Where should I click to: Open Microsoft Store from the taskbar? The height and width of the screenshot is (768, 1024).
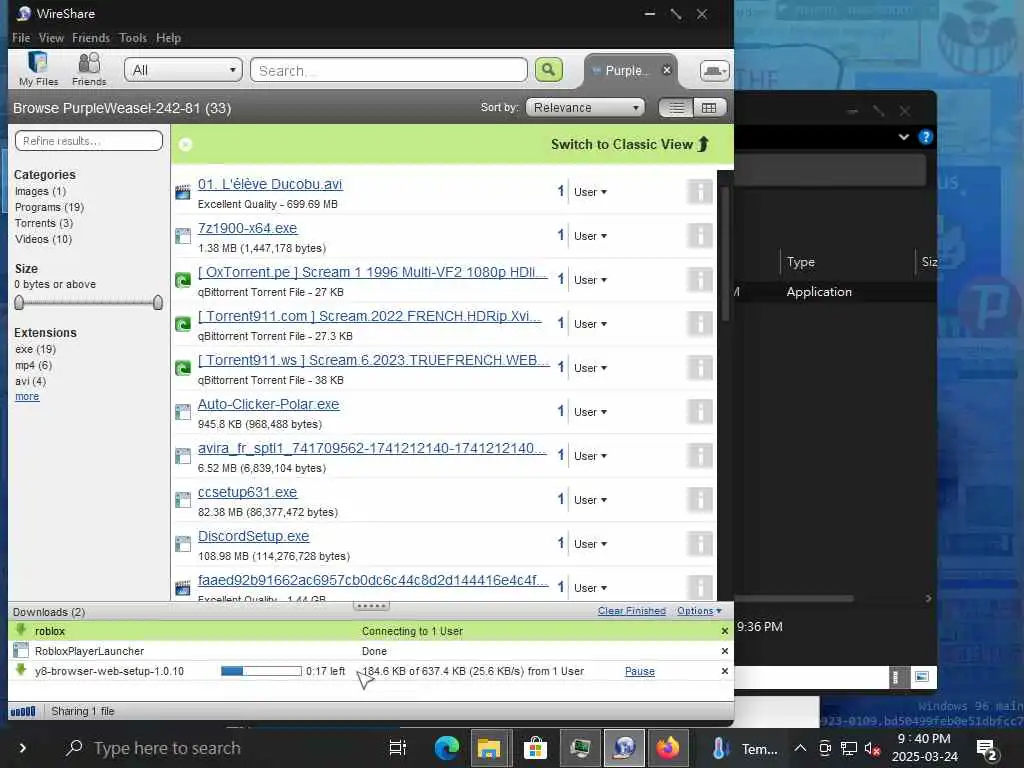[534, 748]
